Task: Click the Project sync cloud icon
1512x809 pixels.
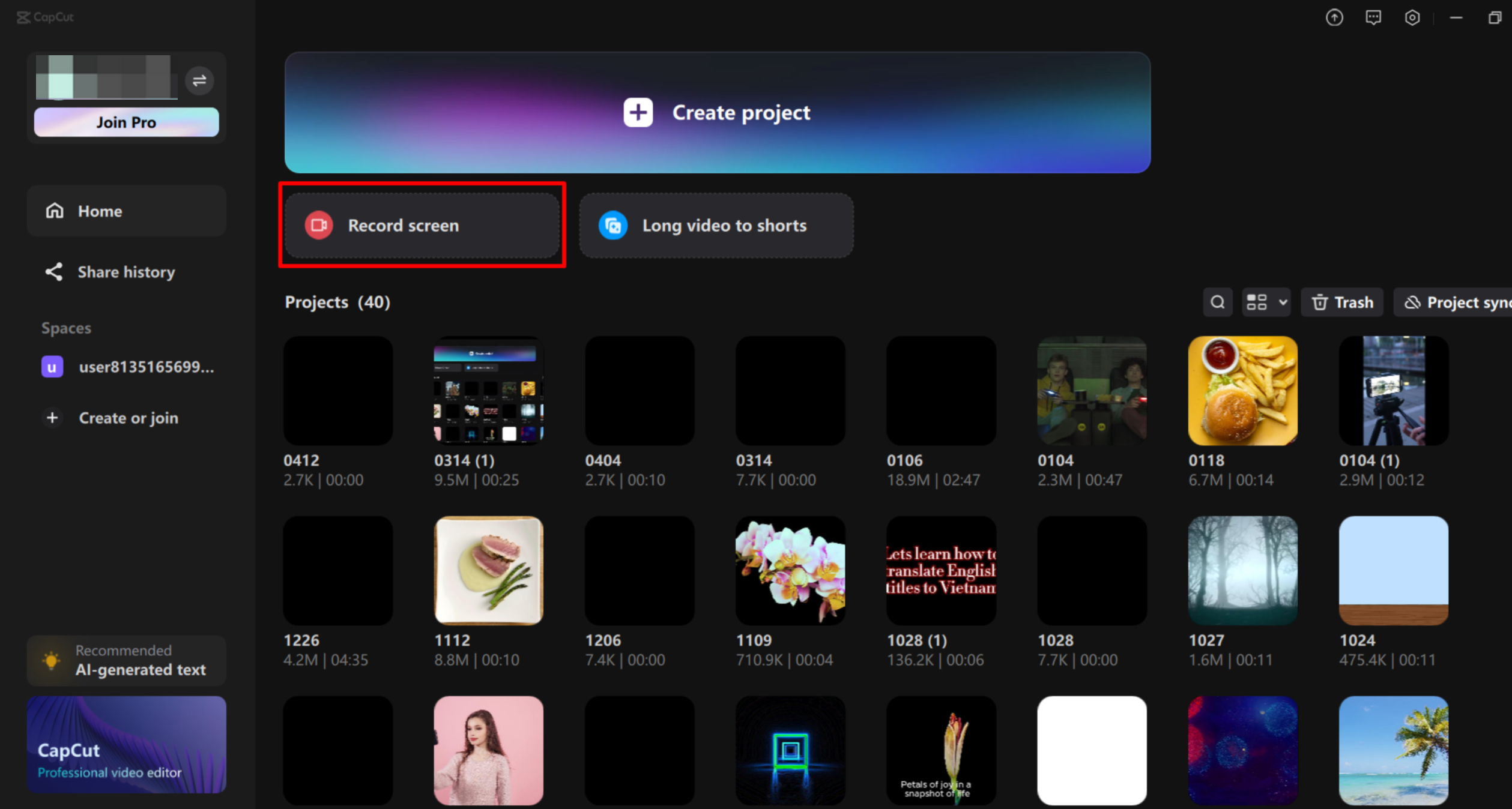Action: [1412, 302]
